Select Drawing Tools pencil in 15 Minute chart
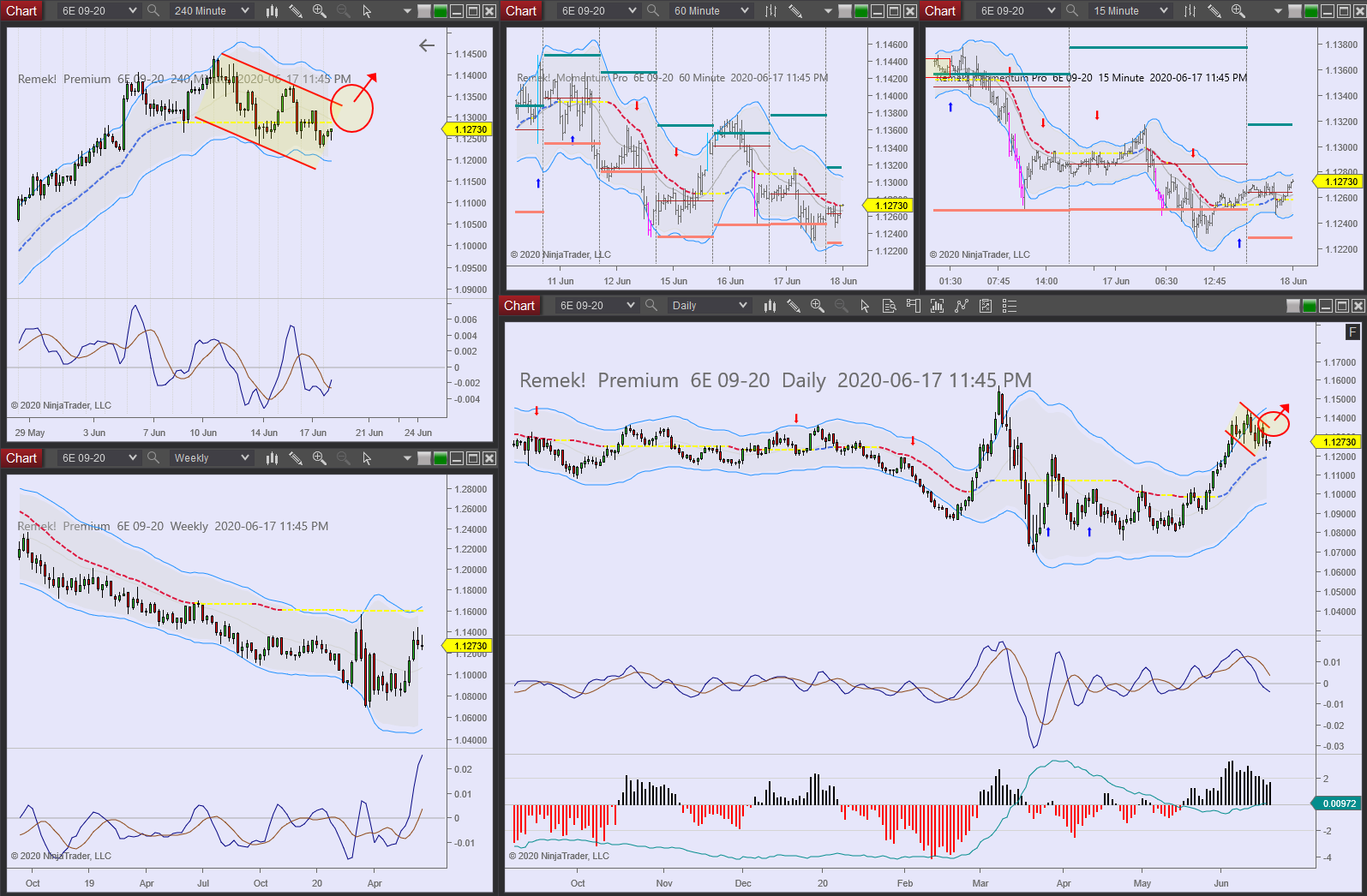1367x896 pixels. 1214,11
